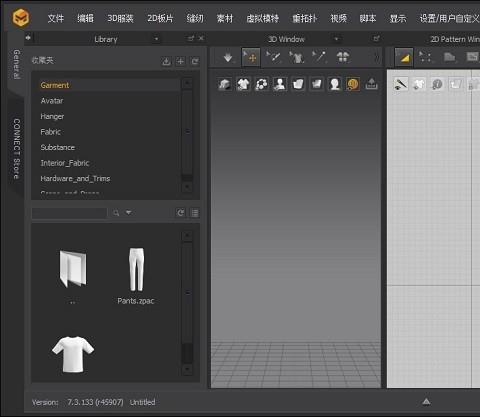Select Avatar in favorites list
Viewport: 480px width, 417px height.
click(52, 101)
